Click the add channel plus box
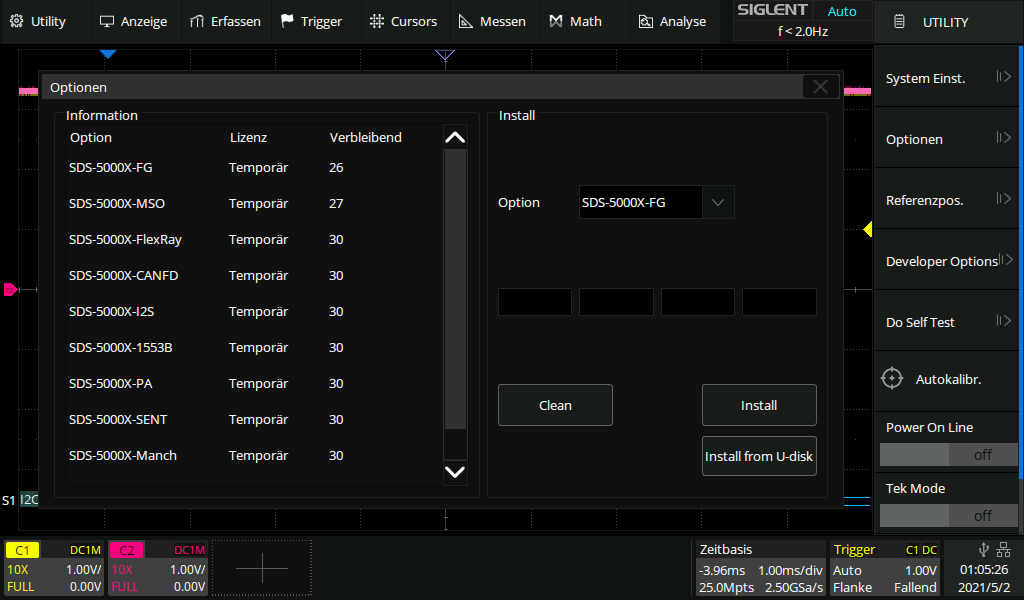This screenshot has width=1024, height=600. click(x=262, y=569)
